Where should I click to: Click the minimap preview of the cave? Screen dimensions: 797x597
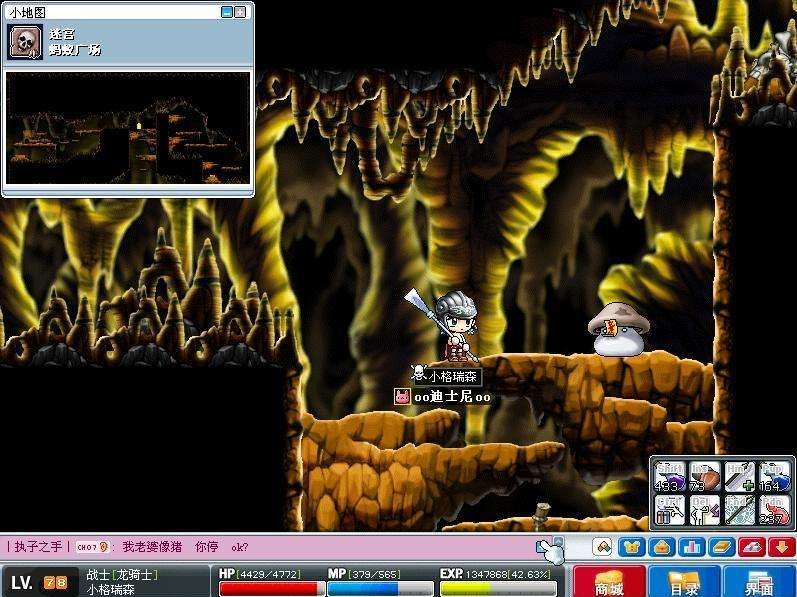click(x=128, y=128)
